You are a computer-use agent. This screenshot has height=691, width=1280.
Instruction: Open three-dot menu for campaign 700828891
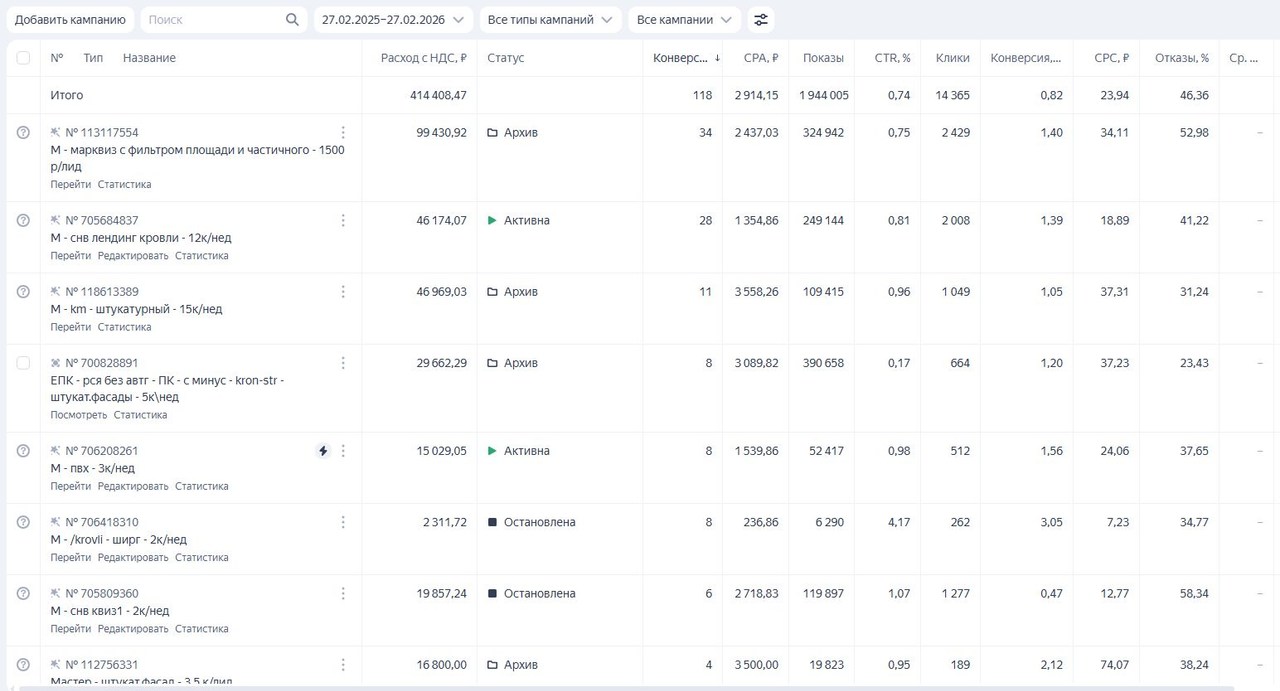[343, 363]
